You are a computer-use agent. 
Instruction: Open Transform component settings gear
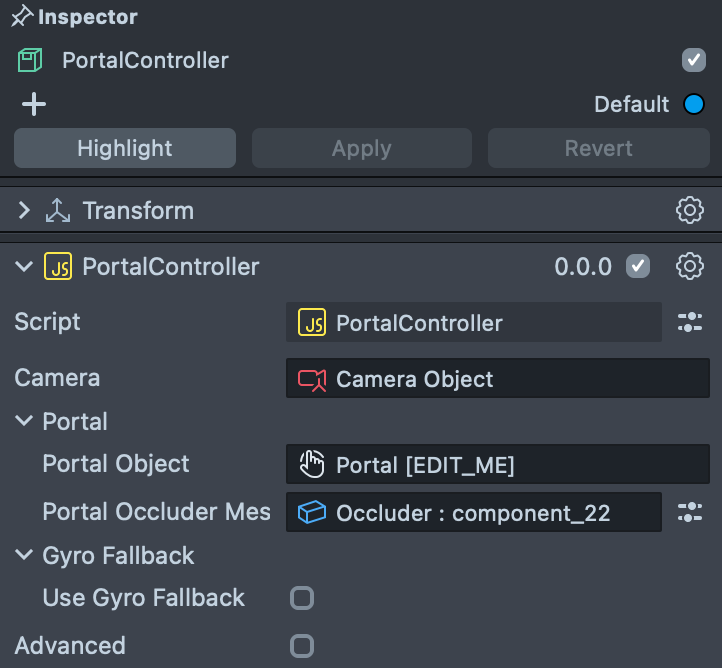tap(690, 210)
